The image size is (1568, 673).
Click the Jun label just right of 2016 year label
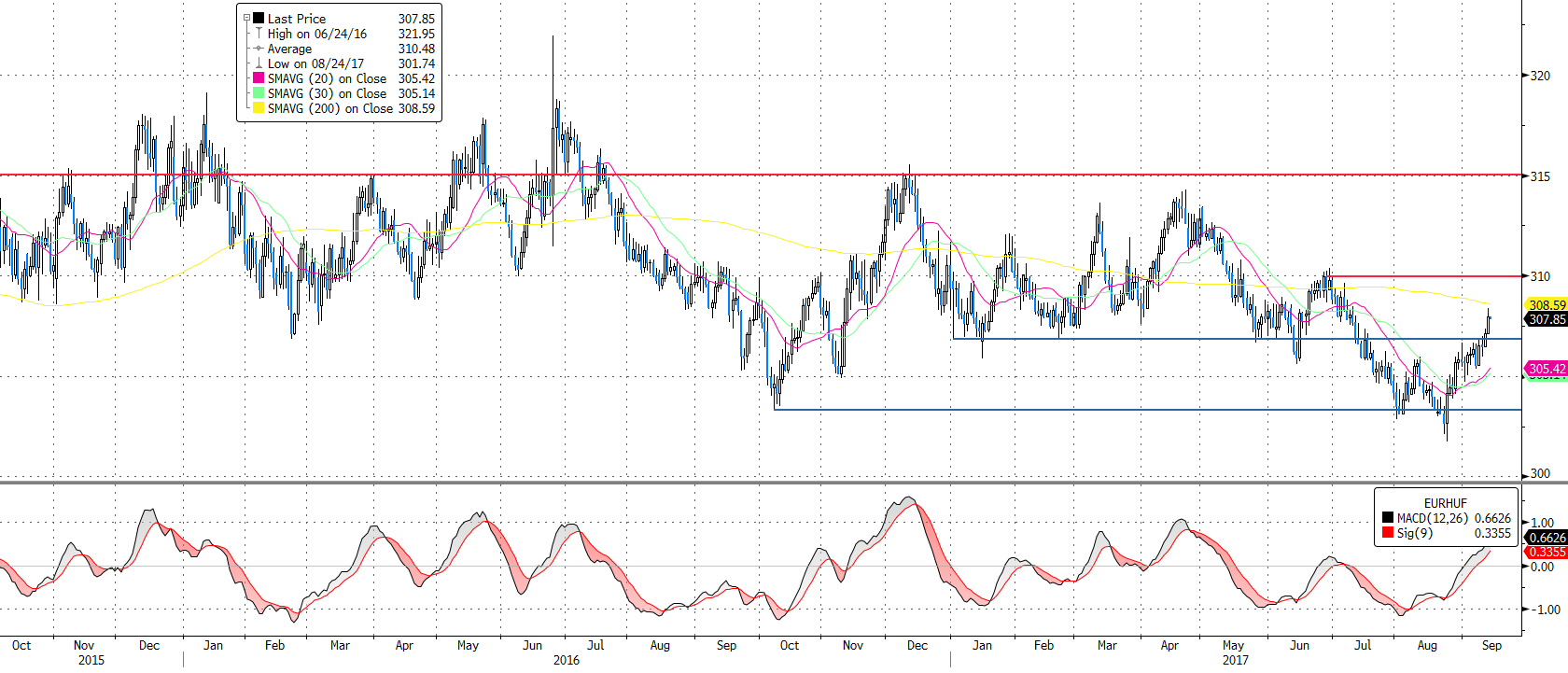[x=532, y=645]
